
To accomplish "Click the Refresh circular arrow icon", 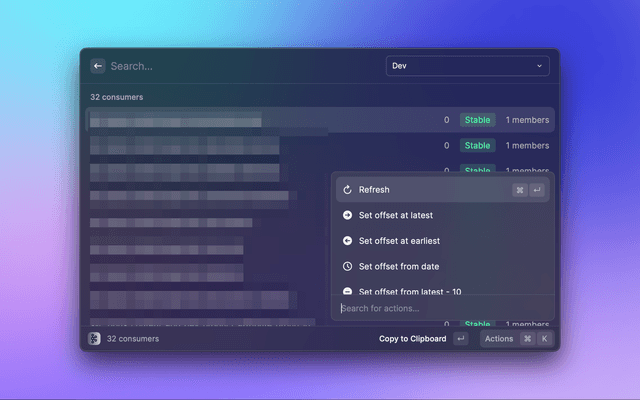I will pos(346,189).
